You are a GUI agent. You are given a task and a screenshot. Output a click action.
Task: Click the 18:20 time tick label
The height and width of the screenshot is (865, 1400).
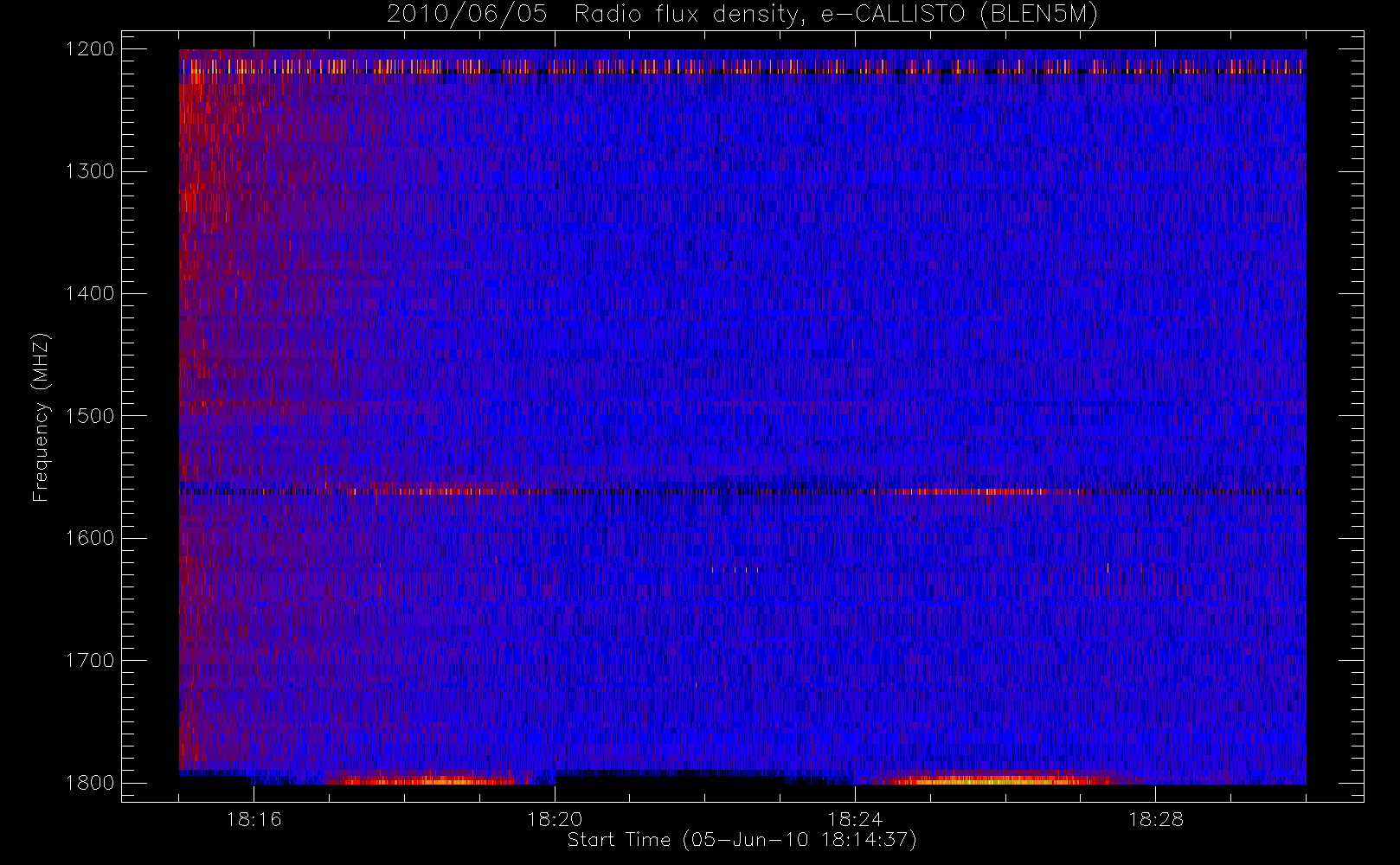pyautogui.click(x=555, y=819)
